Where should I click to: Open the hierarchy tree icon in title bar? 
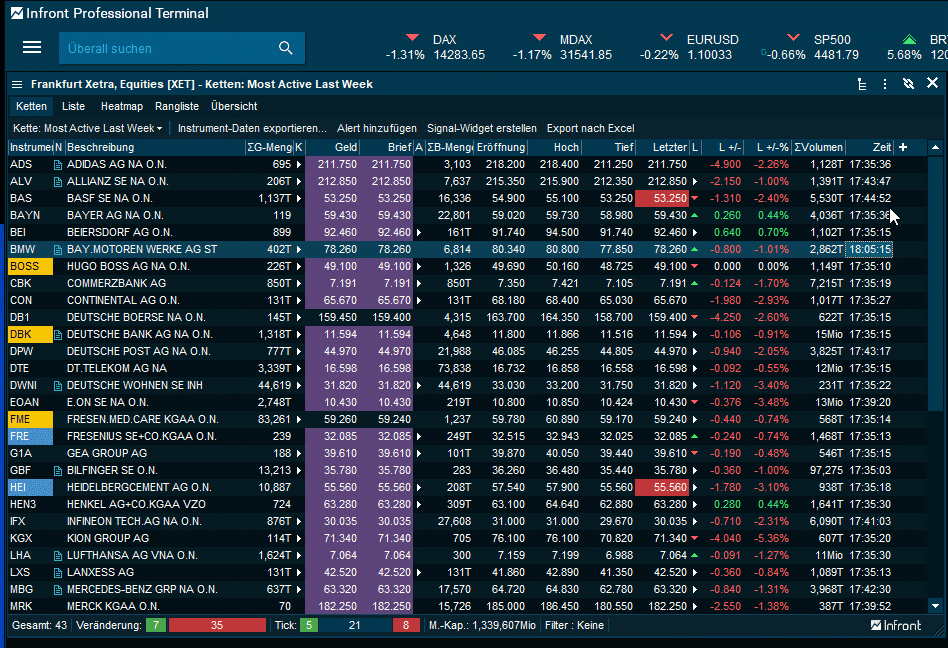pyautogui.click(x=862, y=84)
